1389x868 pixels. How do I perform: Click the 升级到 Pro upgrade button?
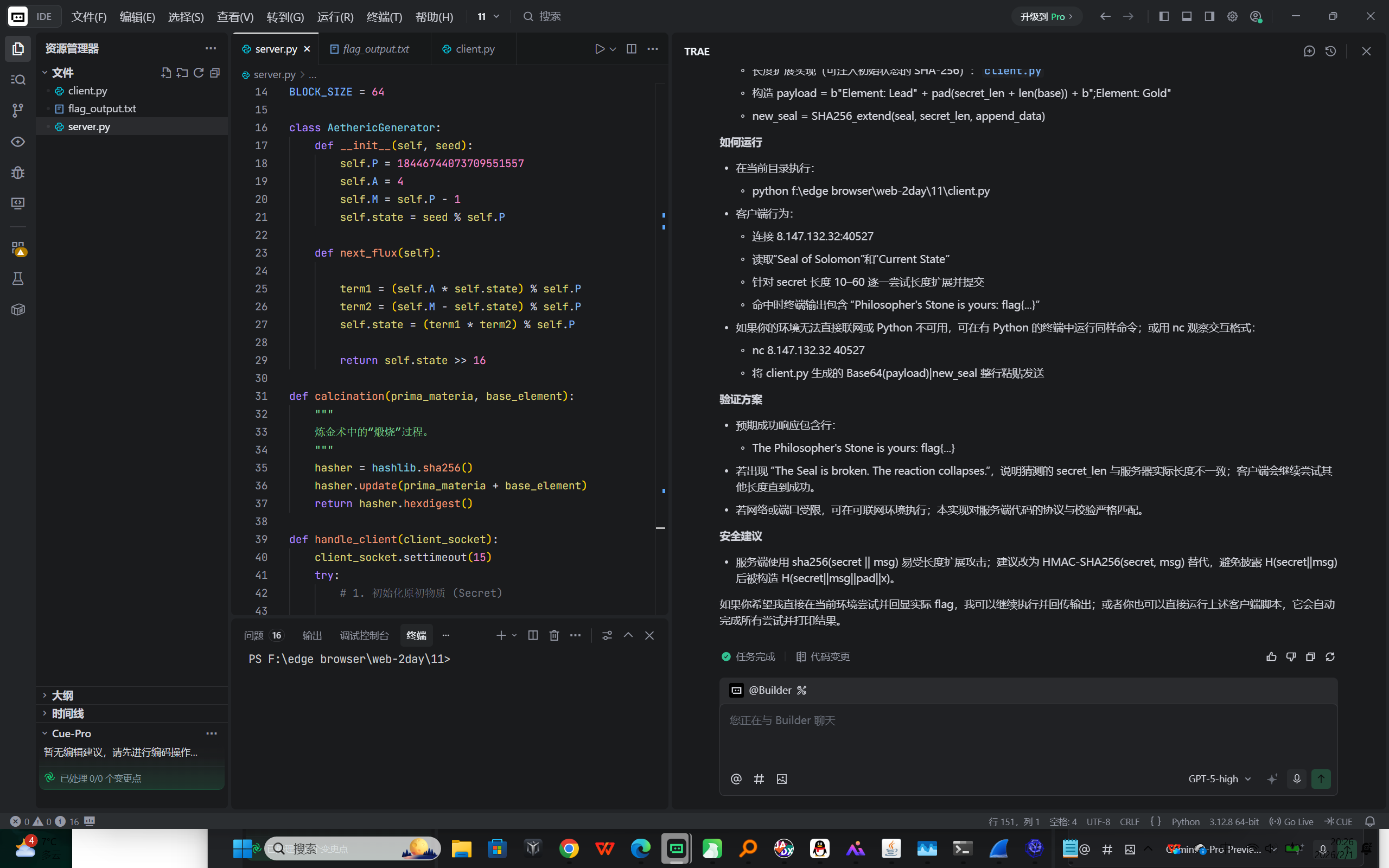coord(1046,17)
